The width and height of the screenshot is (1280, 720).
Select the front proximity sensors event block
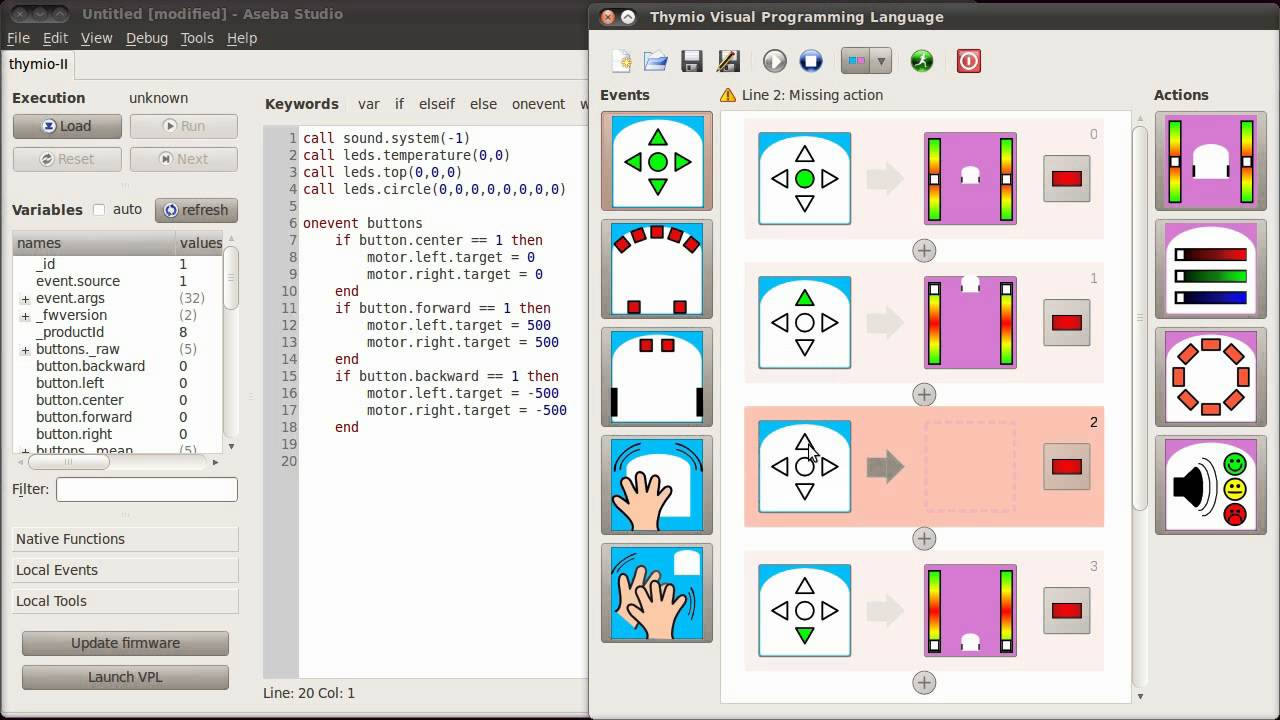pos(657,269)
